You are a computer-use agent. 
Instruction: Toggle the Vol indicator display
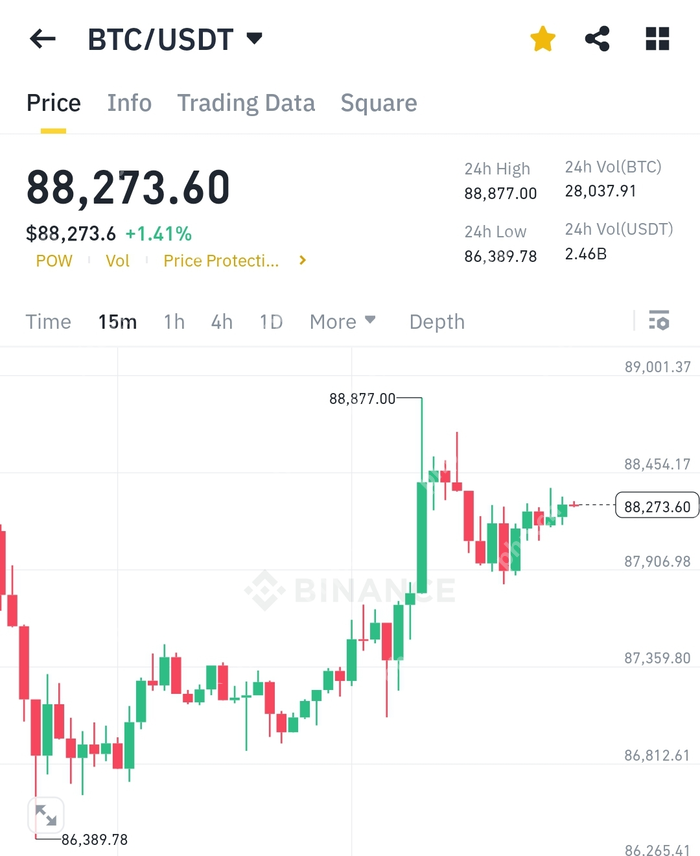pyautogui.click(x=118, y=260)
